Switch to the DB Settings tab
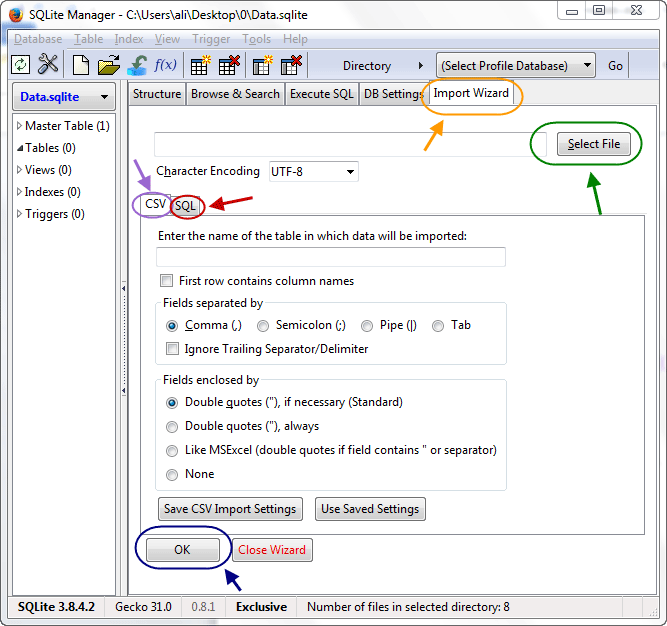This screenshot has width=667, height=626. 394,94
